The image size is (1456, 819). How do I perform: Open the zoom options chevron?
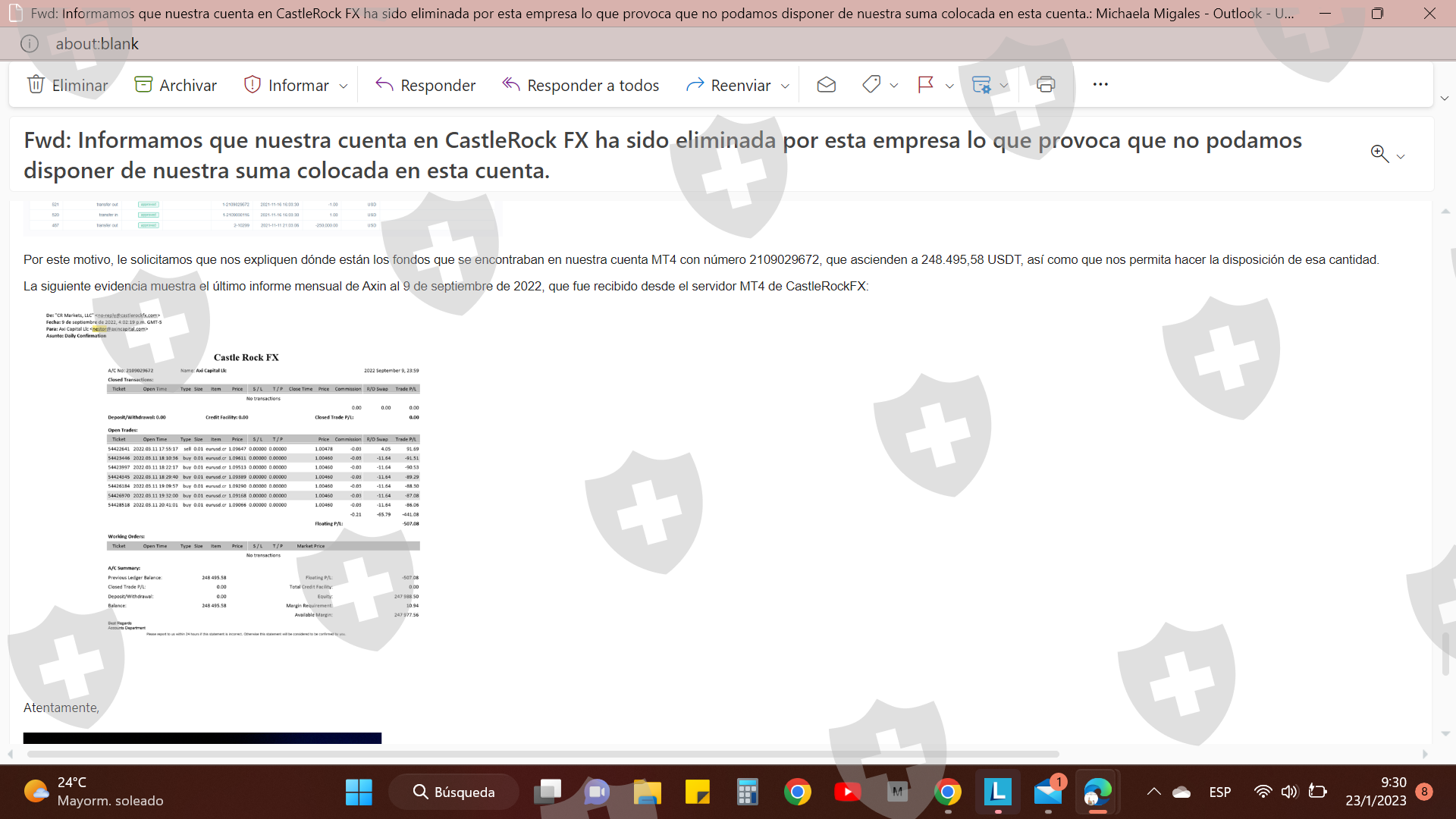(x=1401, y=156)
